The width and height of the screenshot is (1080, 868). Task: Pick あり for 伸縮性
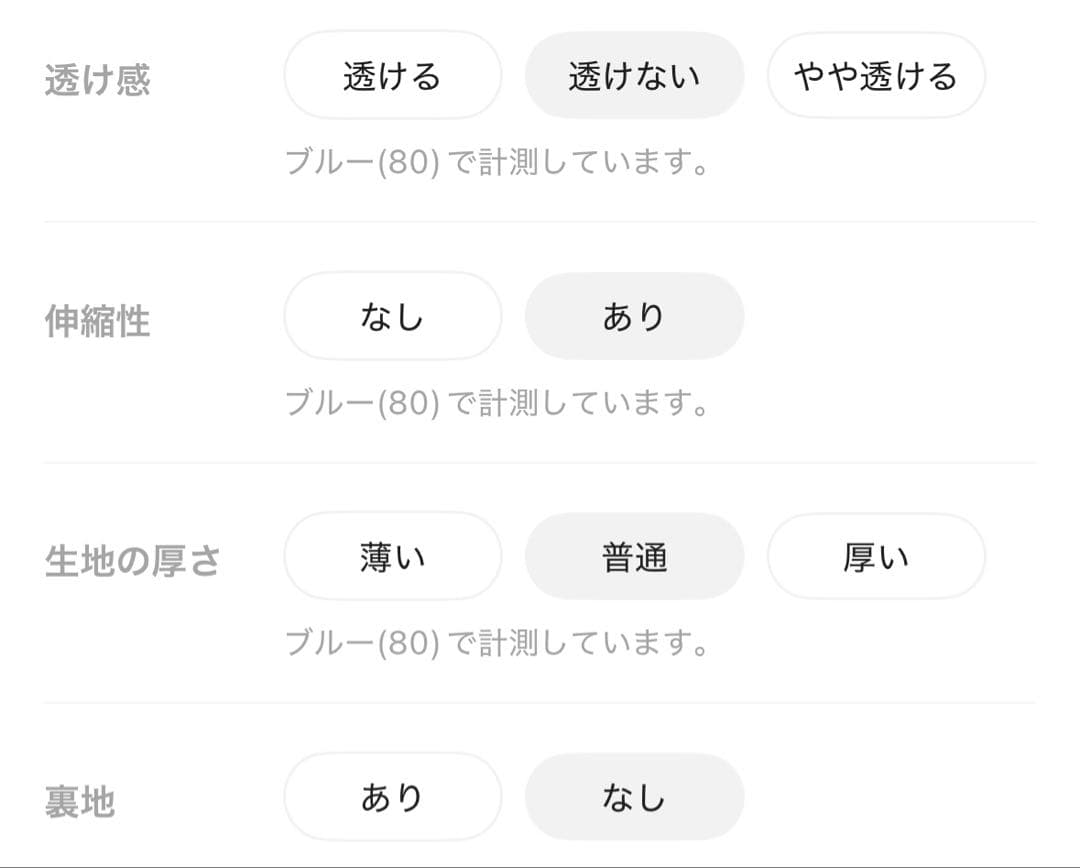pos(634,316)
